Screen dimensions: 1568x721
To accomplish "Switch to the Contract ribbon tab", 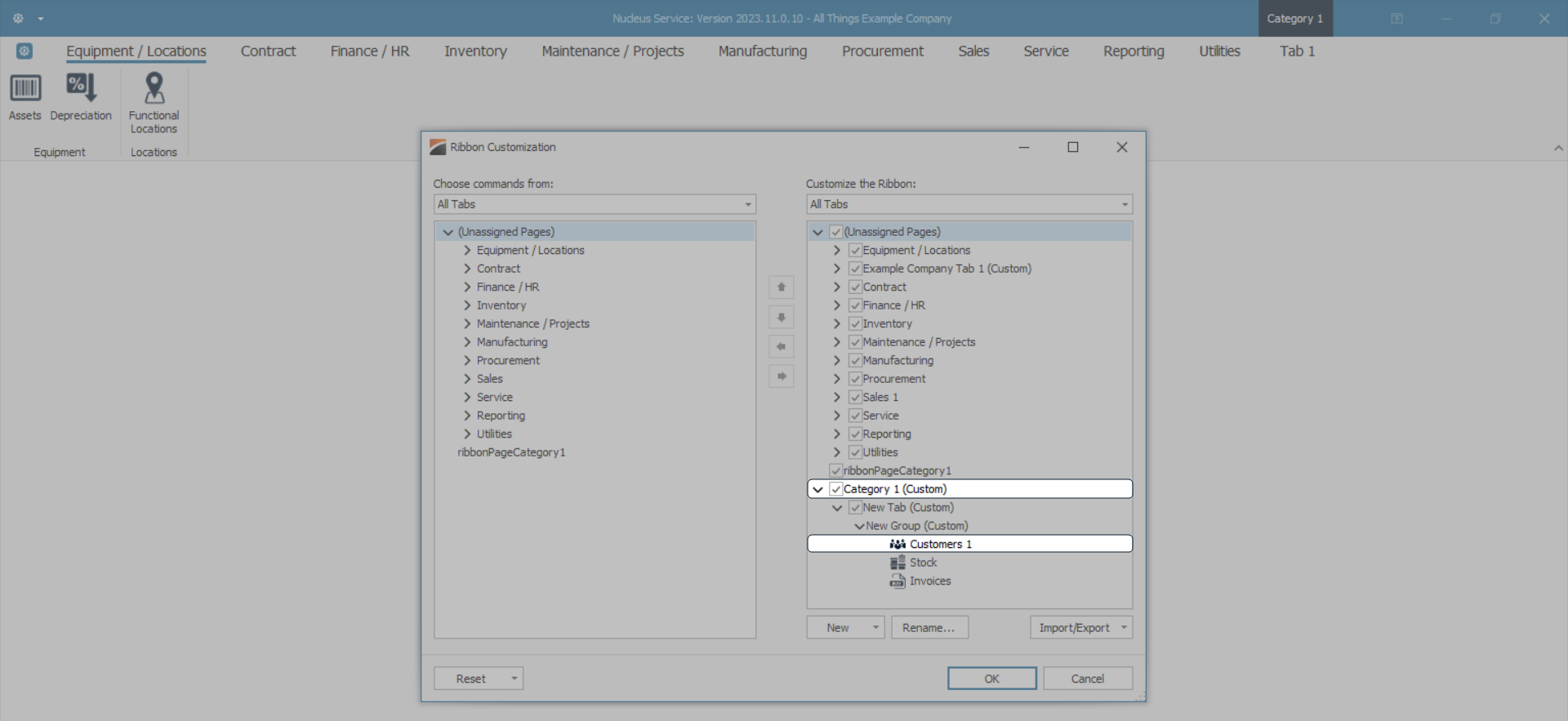I will [x=268, y=51].
